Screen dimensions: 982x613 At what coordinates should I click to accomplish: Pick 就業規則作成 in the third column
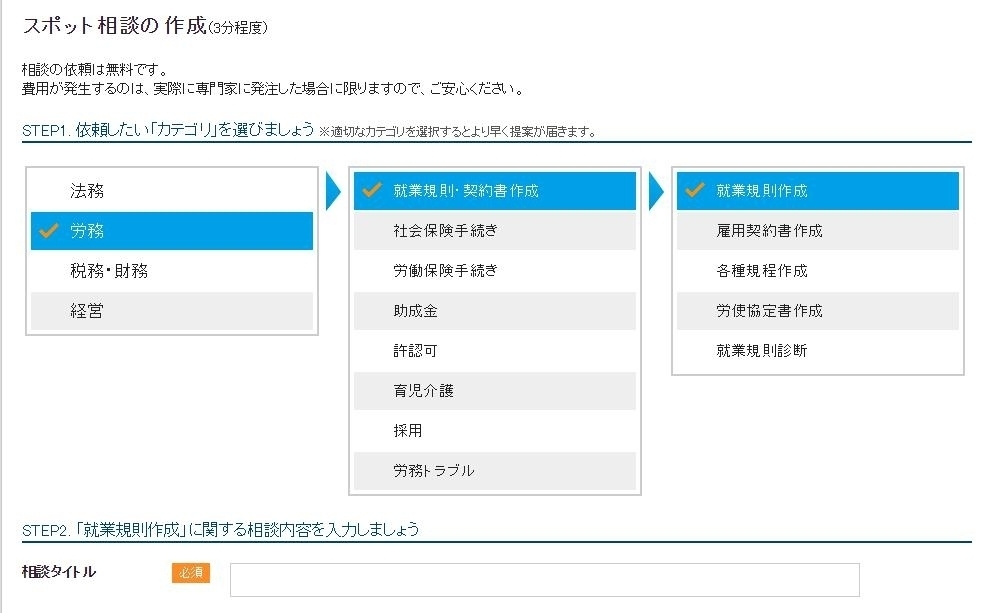click(818, 191)
